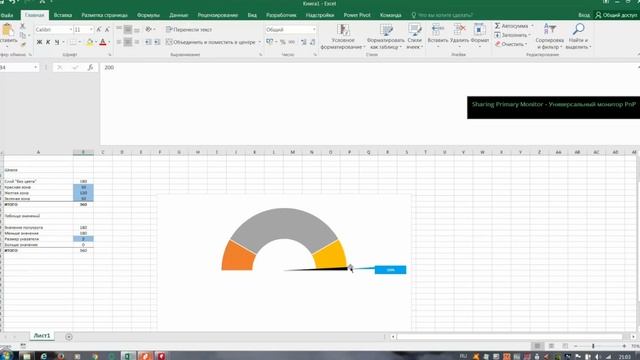The image size is (640, 360).
Task: Apply the yellow fill color bucket
Action: point(90,42)
